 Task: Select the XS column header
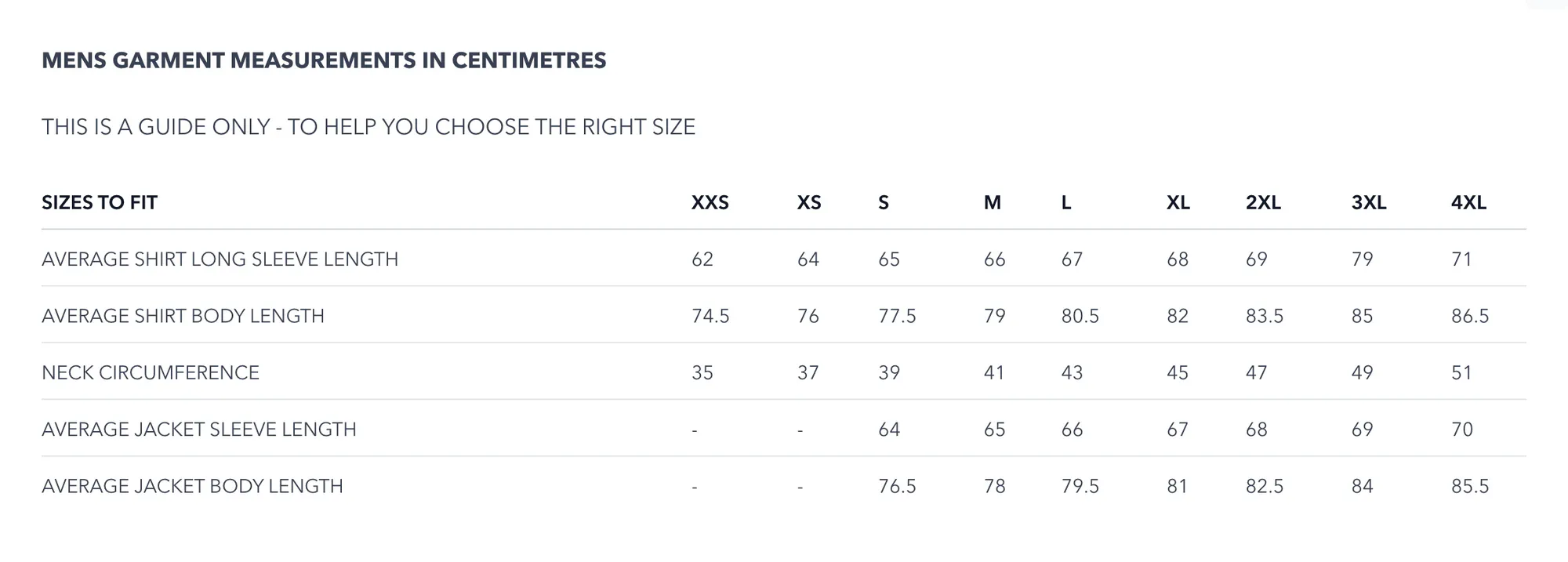[x=809, y=202]
